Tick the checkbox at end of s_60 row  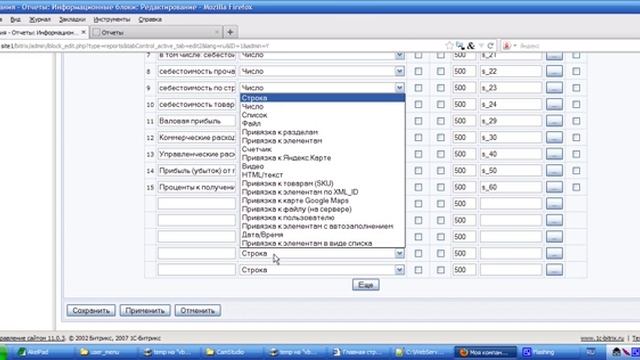[x=576, y=187]
